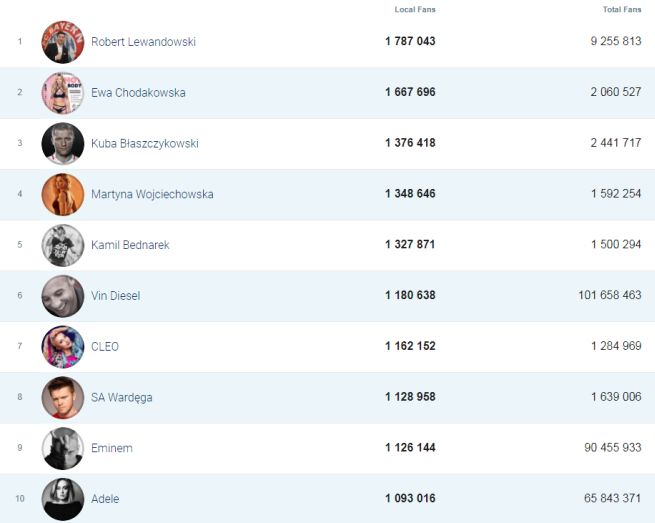The width and height of the screenshot is (655, 523).
Task: Select the avatar in the rank 3 row
Action: pos(62,144)
